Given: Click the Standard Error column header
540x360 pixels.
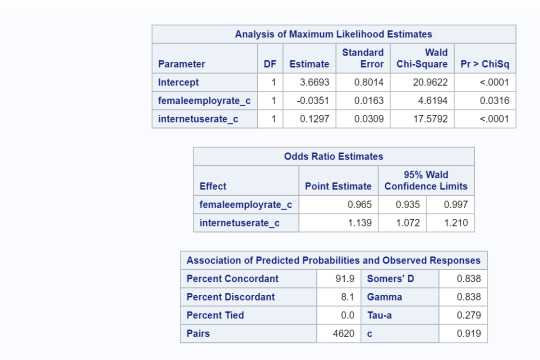Looking at the screenshot, I should (363, 58).
